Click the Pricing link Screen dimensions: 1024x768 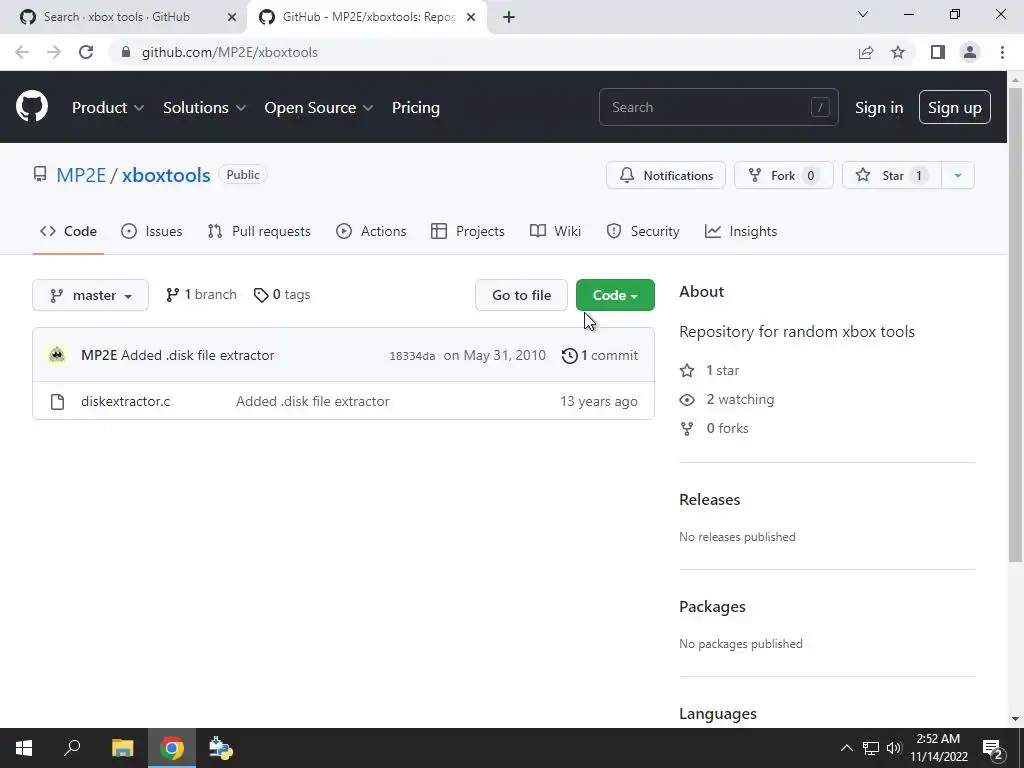(x=415, y=108)
